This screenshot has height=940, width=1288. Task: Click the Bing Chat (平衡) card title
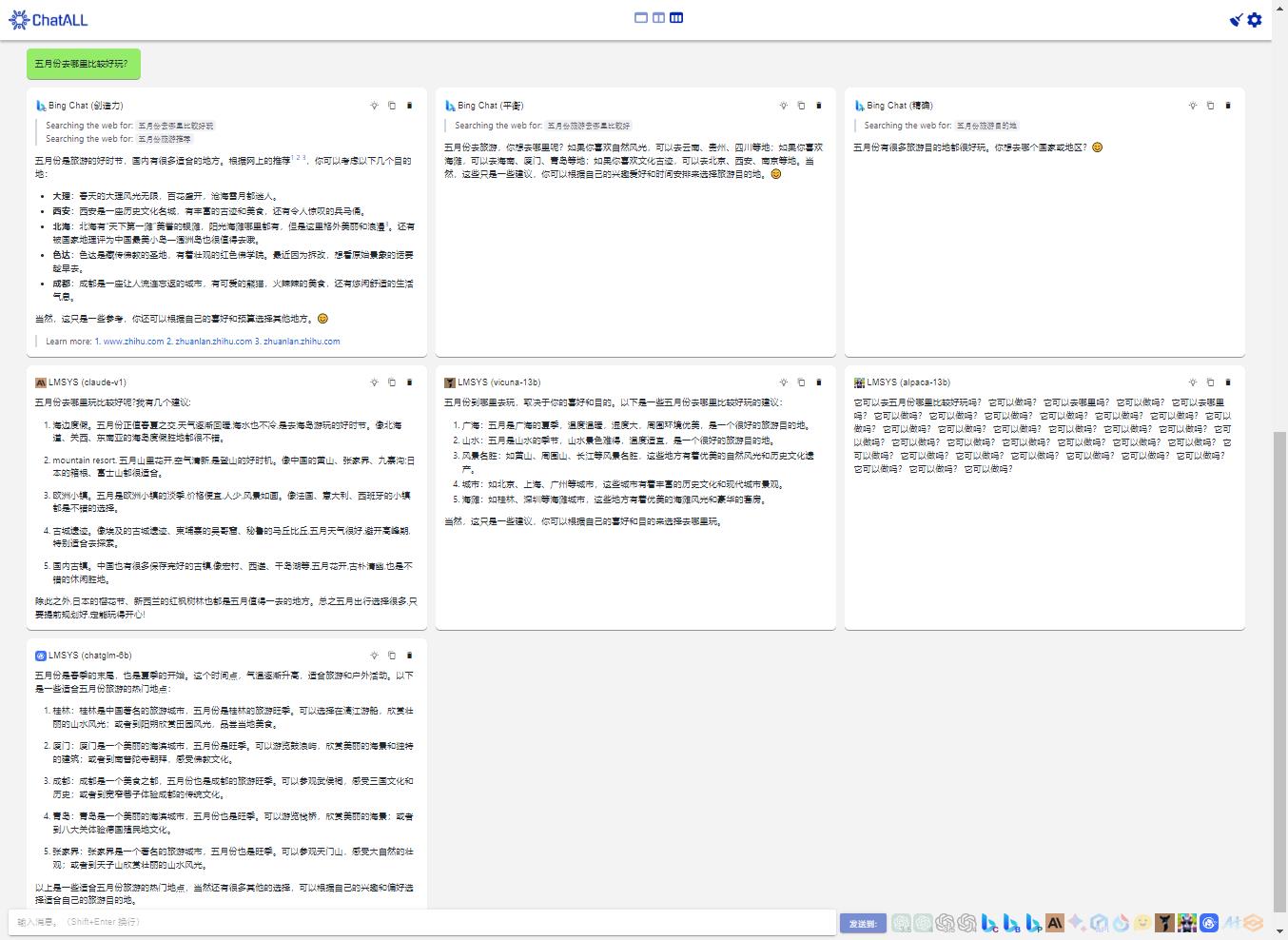(x=491, y=106)
